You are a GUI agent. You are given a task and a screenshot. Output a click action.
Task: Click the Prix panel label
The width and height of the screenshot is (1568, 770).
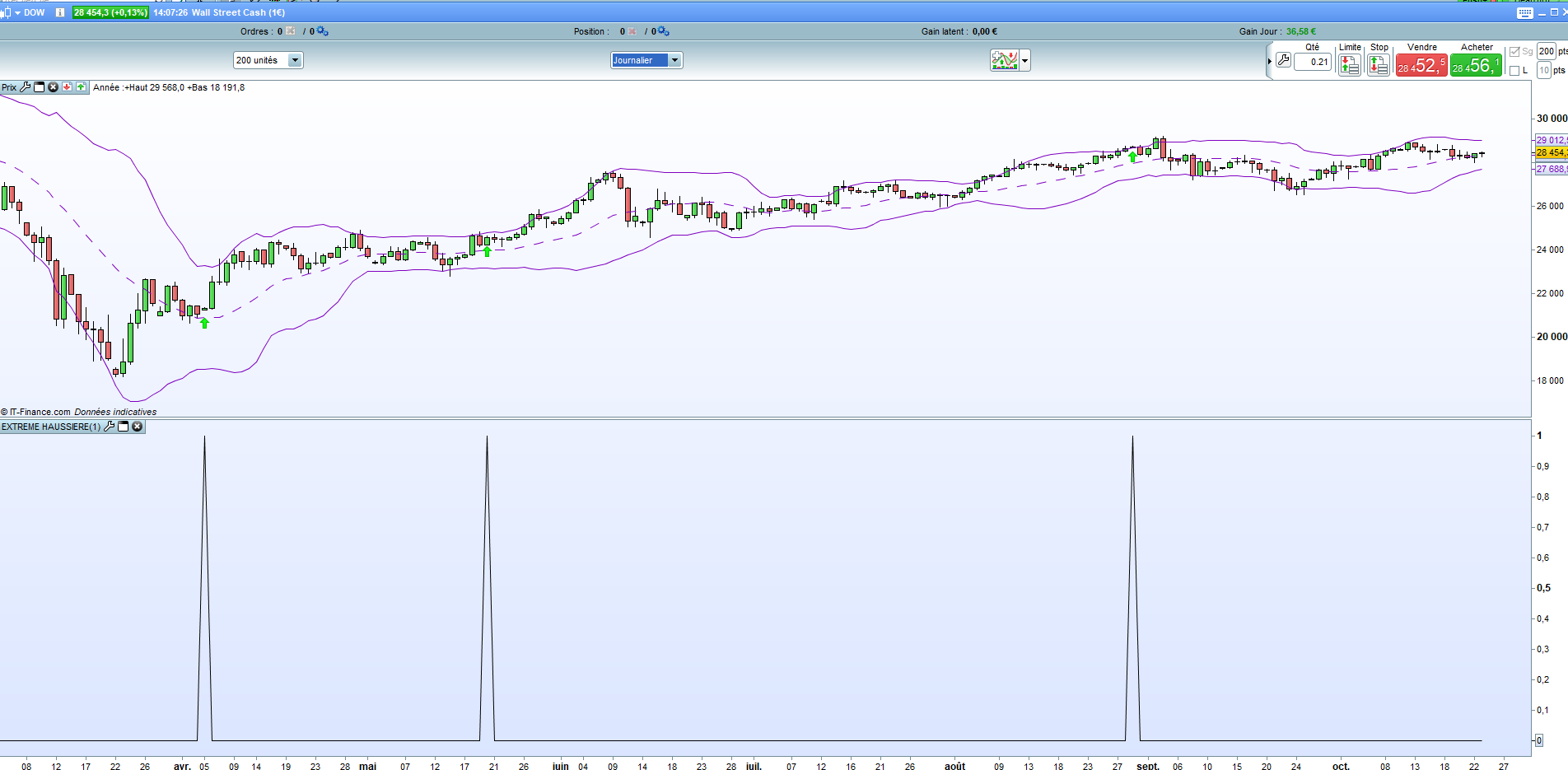(x=9, y=87)
